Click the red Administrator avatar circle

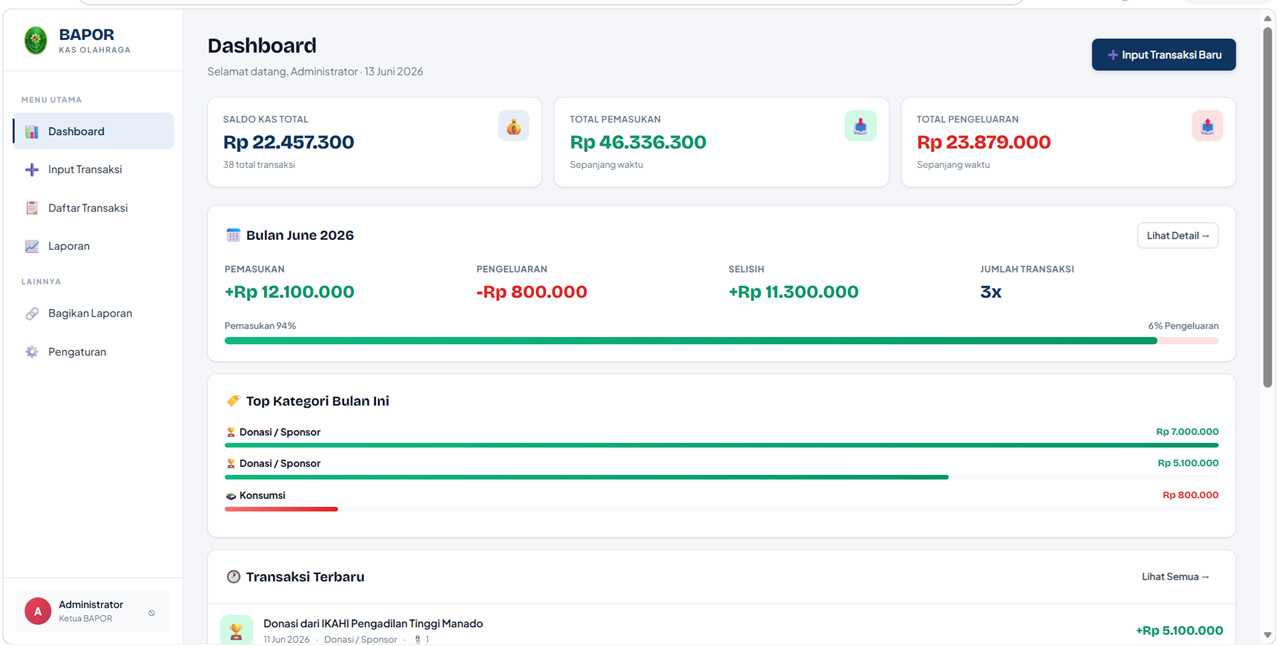tap(38, 611)
